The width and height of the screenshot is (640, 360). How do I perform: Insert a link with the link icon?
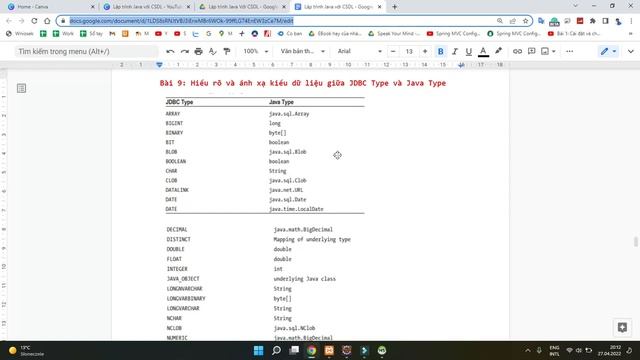(x=517, y=51)
